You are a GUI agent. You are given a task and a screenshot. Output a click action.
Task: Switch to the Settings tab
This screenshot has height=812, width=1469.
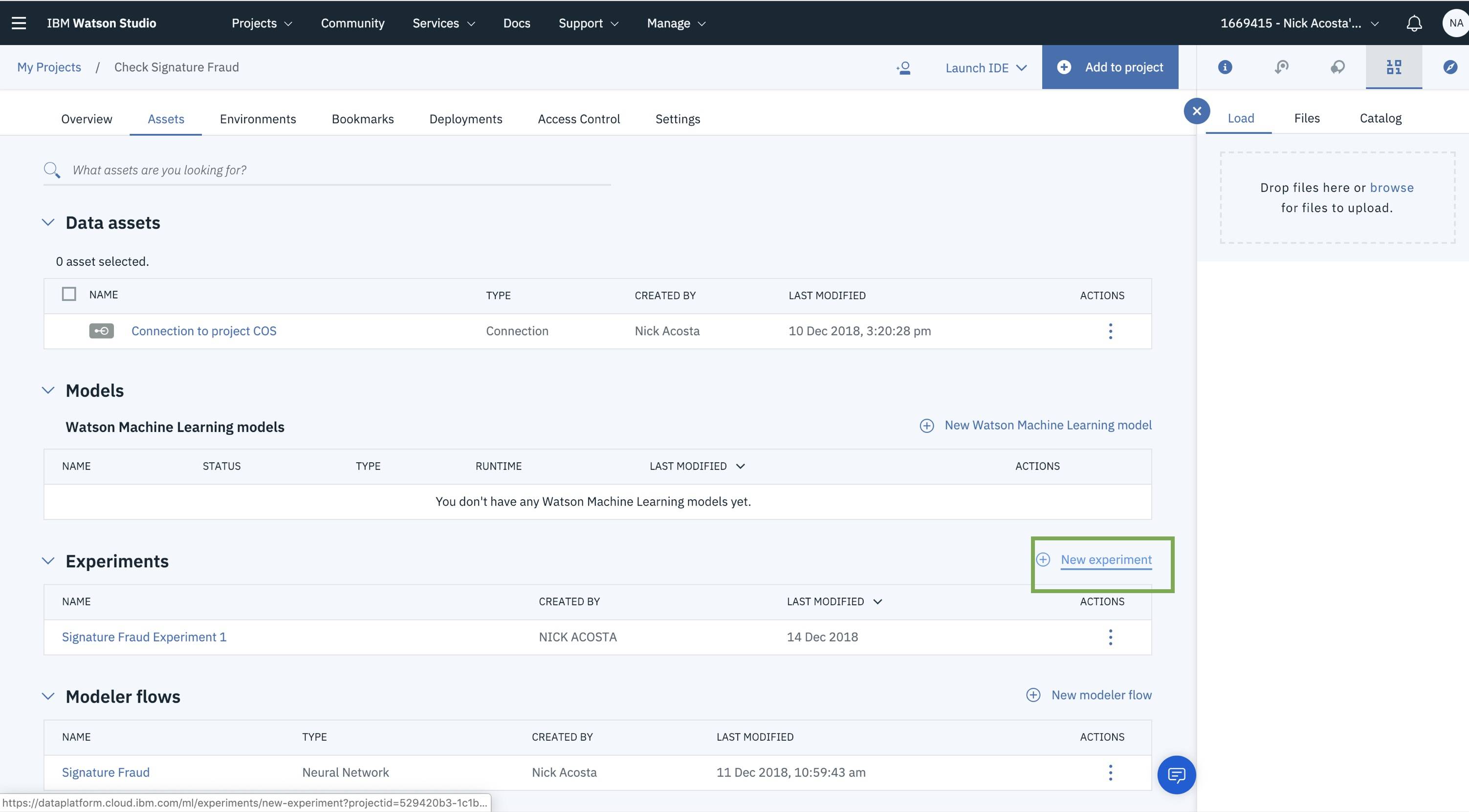coord(678,119)
